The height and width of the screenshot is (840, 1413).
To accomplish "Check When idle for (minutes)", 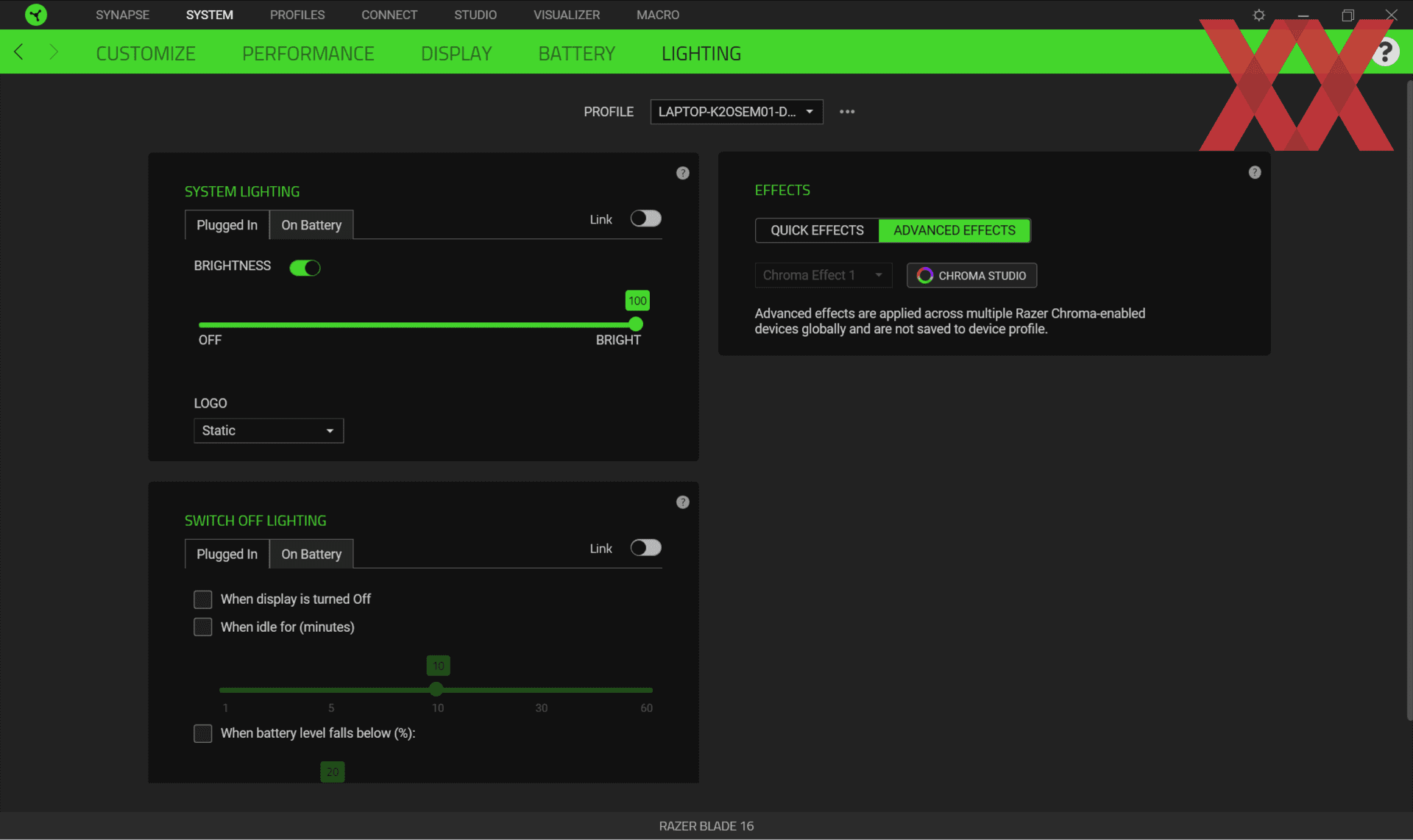I will pyautogui.click(x=203, y=627).
